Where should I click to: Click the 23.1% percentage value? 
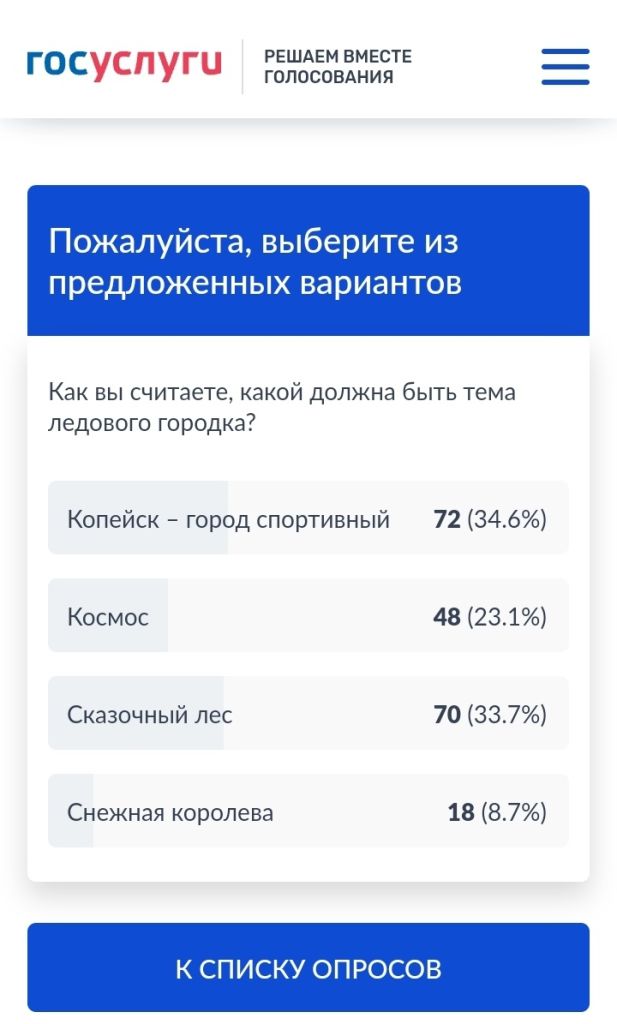click(507, 617)
